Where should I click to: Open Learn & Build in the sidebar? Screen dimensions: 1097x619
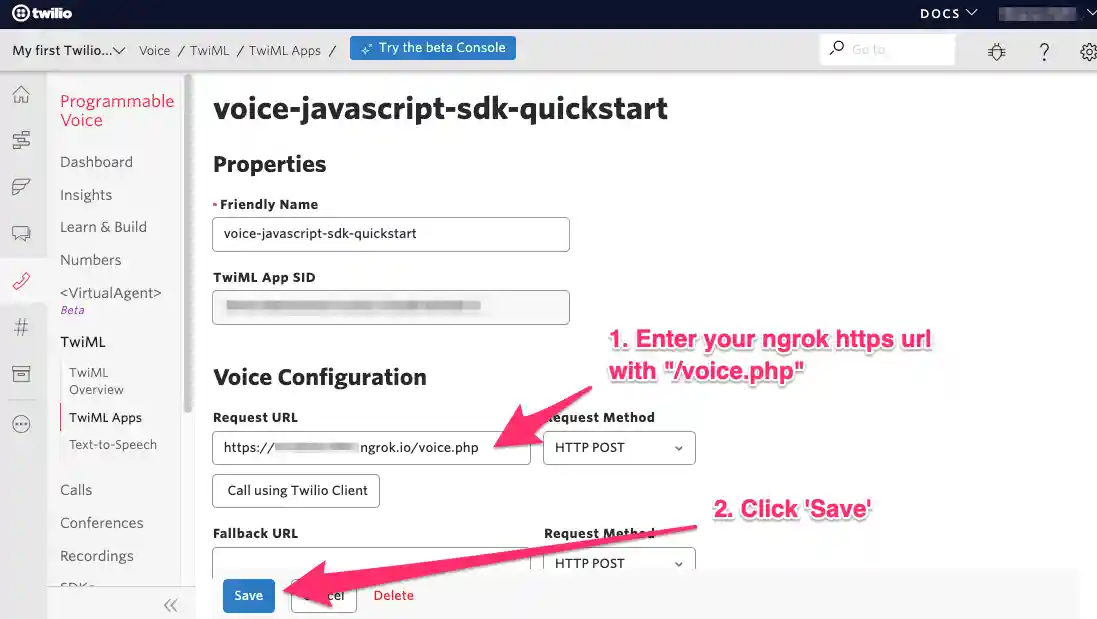tap(104, 227)
